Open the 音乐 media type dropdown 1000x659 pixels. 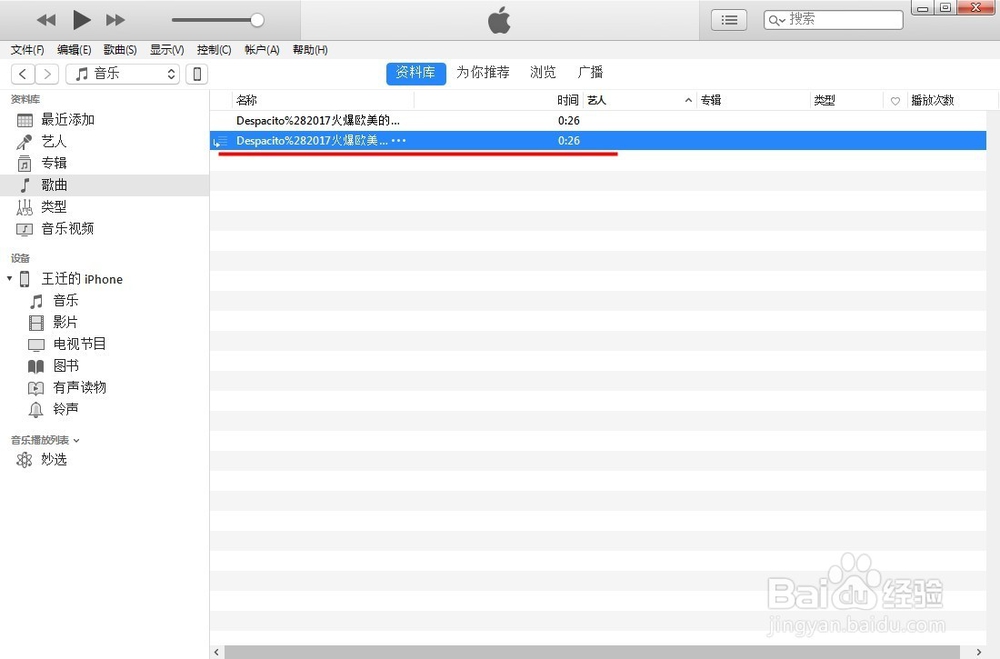pyautogui.click(x=122, y=74)
